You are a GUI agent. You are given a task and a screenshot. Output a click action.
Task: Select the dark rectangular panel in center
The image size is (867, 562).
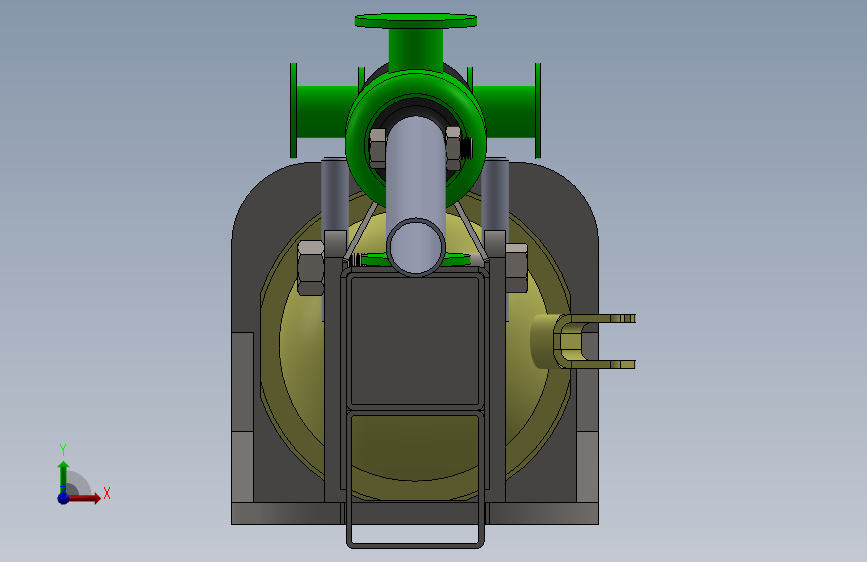point(415,341)
